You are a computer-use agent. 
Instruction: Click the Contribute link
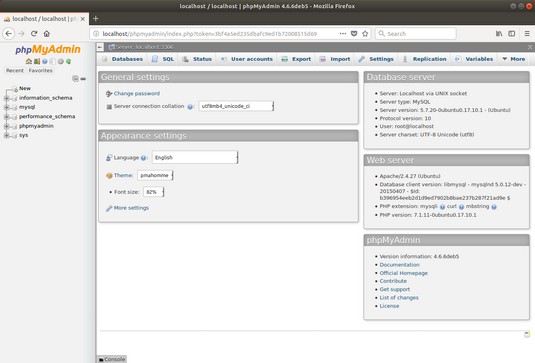pos(393,281)
